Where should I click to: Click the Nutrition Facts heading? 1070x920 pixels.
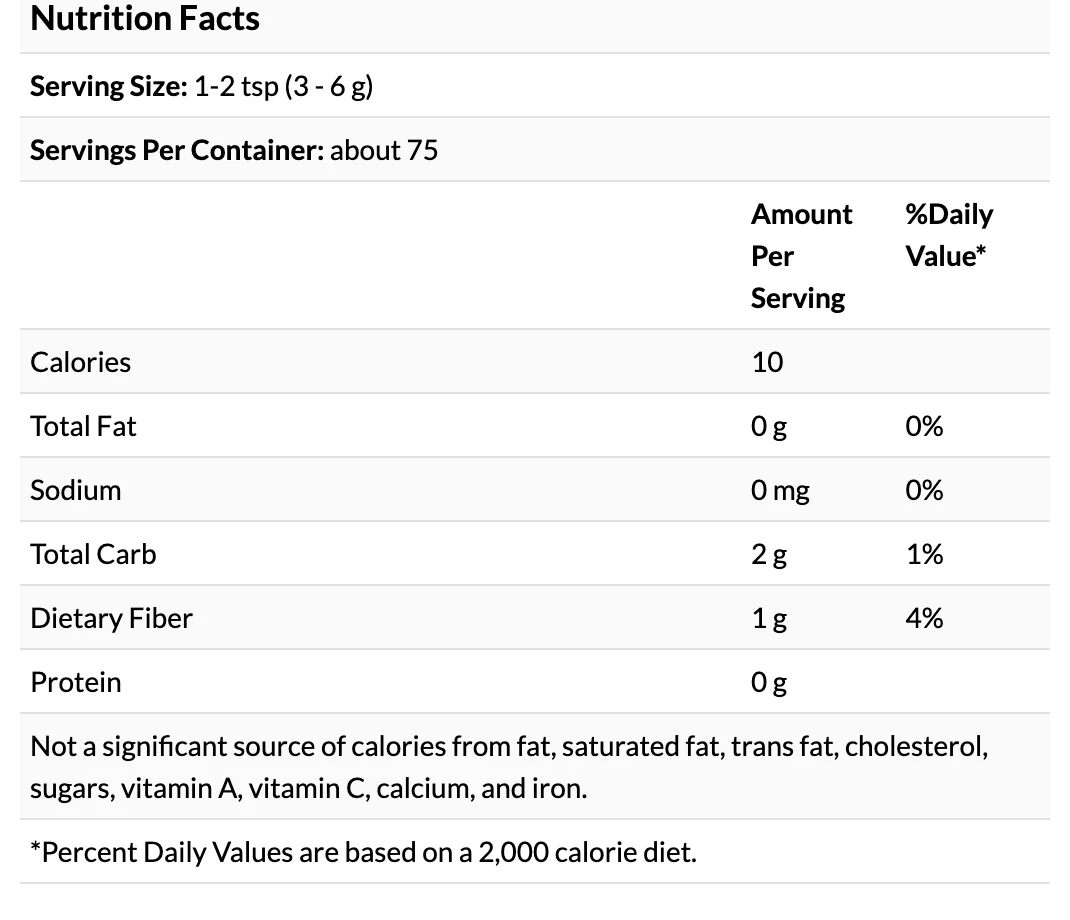(x=145, y=19)
